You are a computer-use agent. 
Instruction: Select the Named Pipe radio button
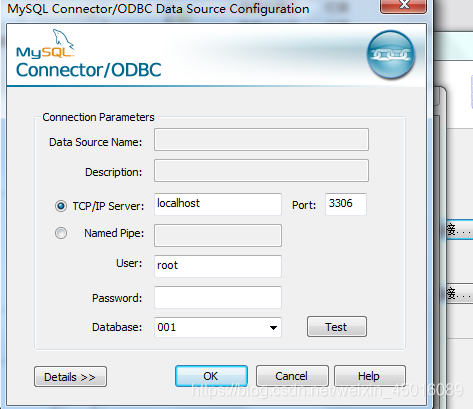[x=61, y=233]
